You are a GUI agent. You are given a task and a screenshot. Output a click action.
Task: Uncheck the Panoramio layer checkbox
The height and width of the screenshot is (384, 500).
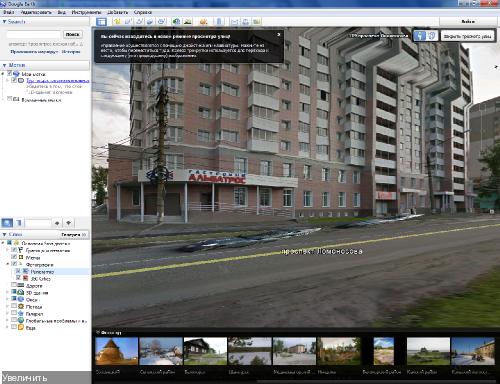point(19,271)
